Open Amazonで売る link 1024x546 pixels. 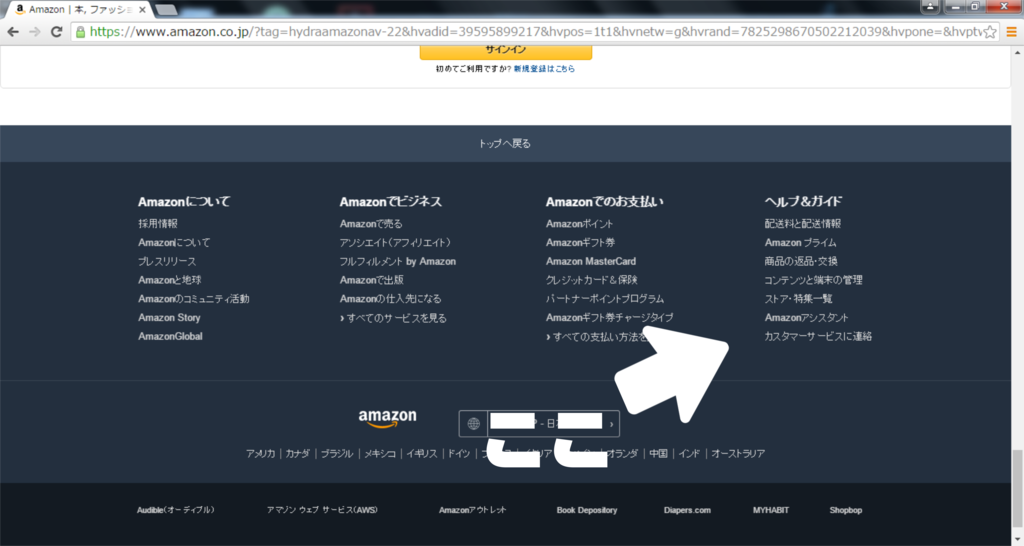371,223
